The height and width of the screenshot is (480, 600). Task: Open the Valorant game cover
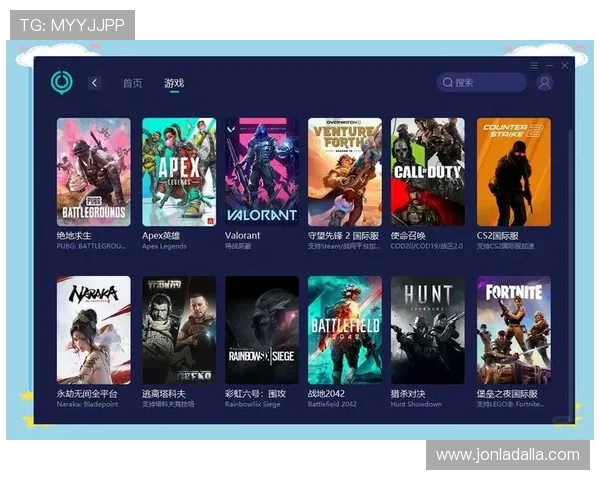(x=262, y=172)
